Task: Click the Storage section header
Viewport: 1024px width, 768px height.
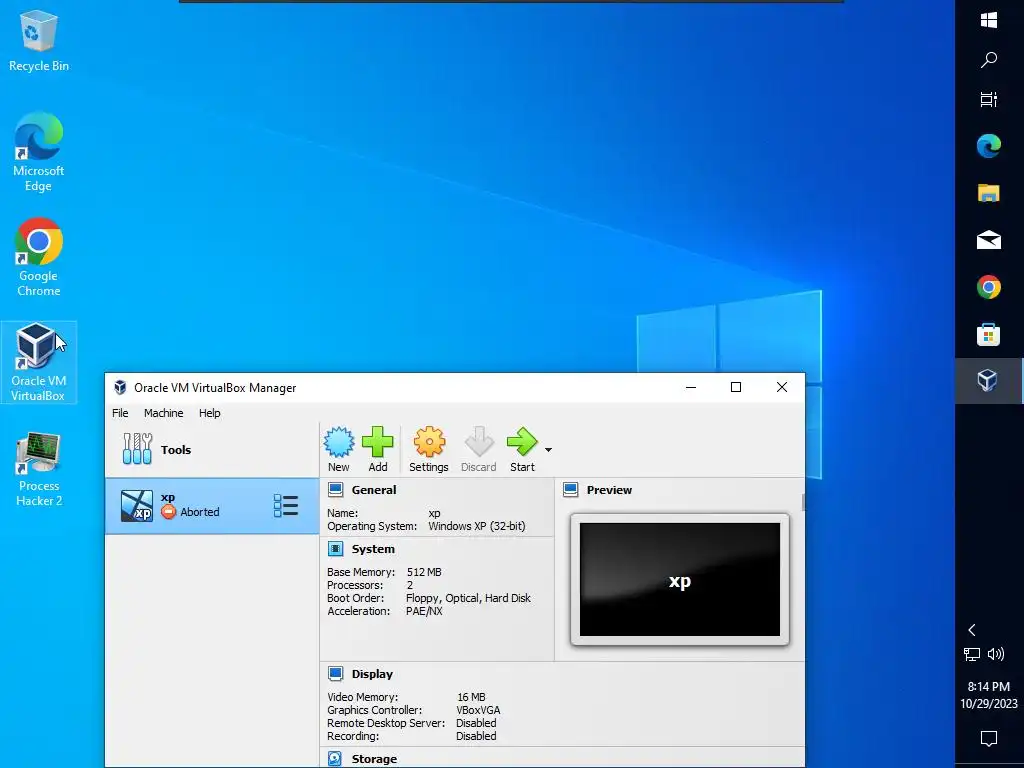Action: [374, 759]
